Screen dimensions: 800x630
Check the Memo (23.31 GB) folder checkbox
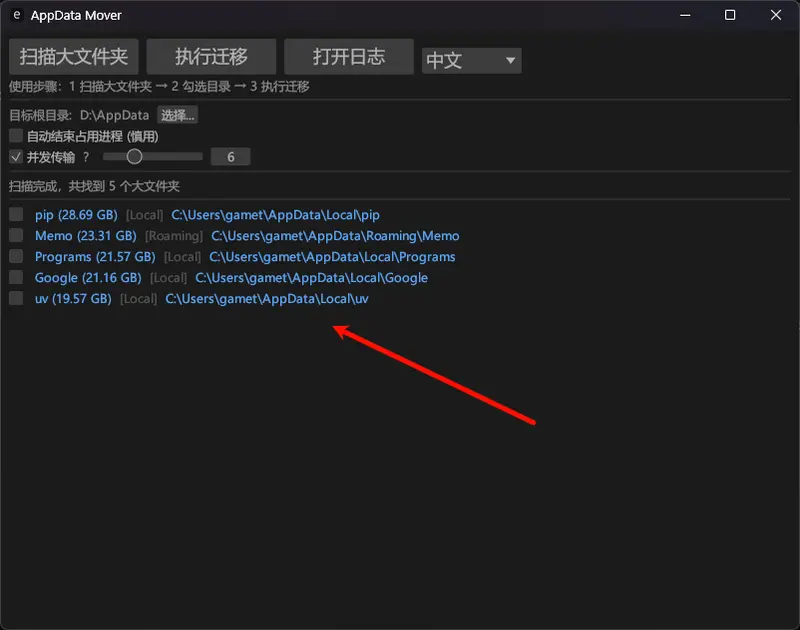click(15, 235)
